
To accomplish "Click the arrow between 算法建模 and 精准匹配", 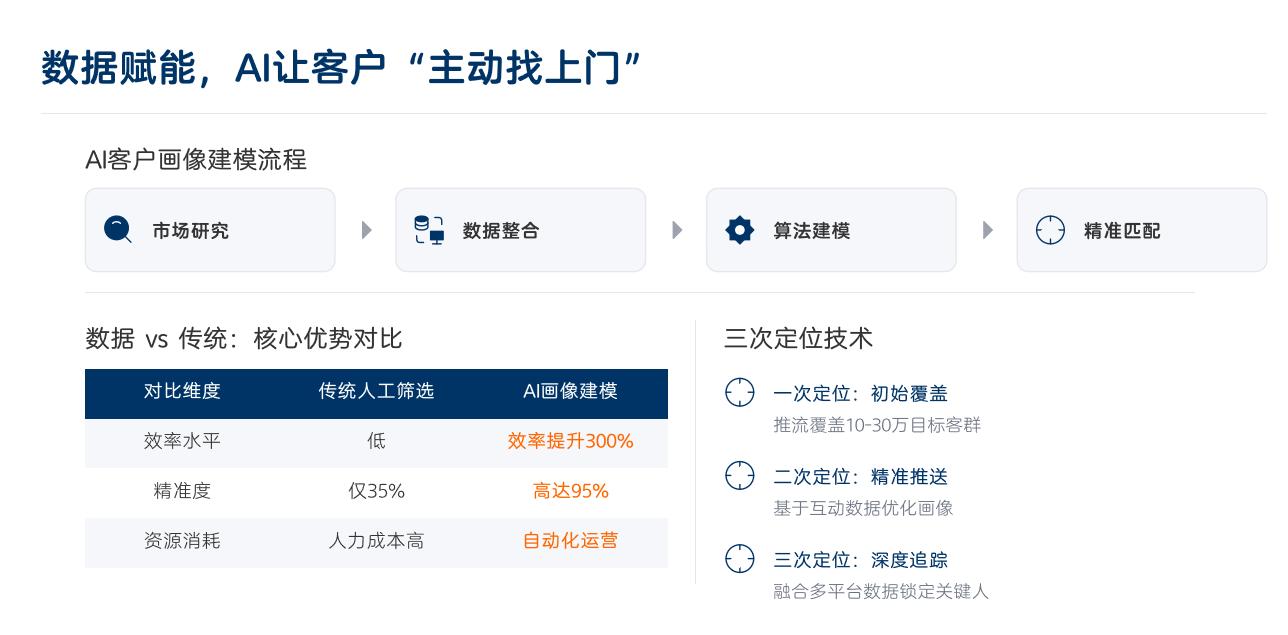I will pos(987,230).
